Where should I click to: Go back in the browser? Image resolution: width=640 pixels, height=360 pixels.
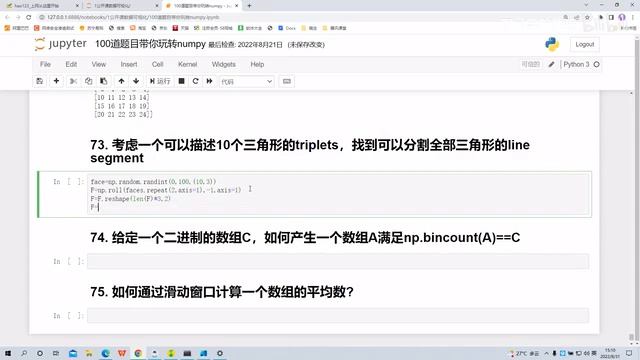click(x=7, y=17)
